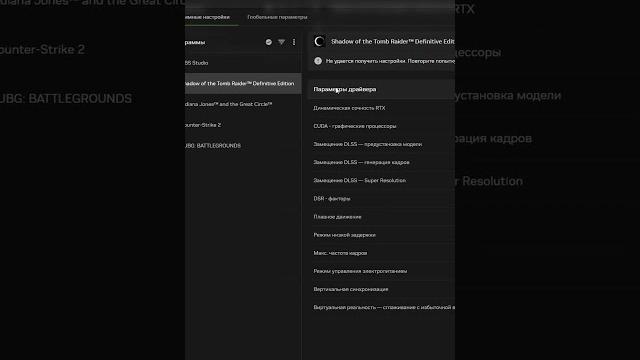This screenshot has width=640, height=360.
Task: Open the three-dot menu above program list
Action: [294, 42]
